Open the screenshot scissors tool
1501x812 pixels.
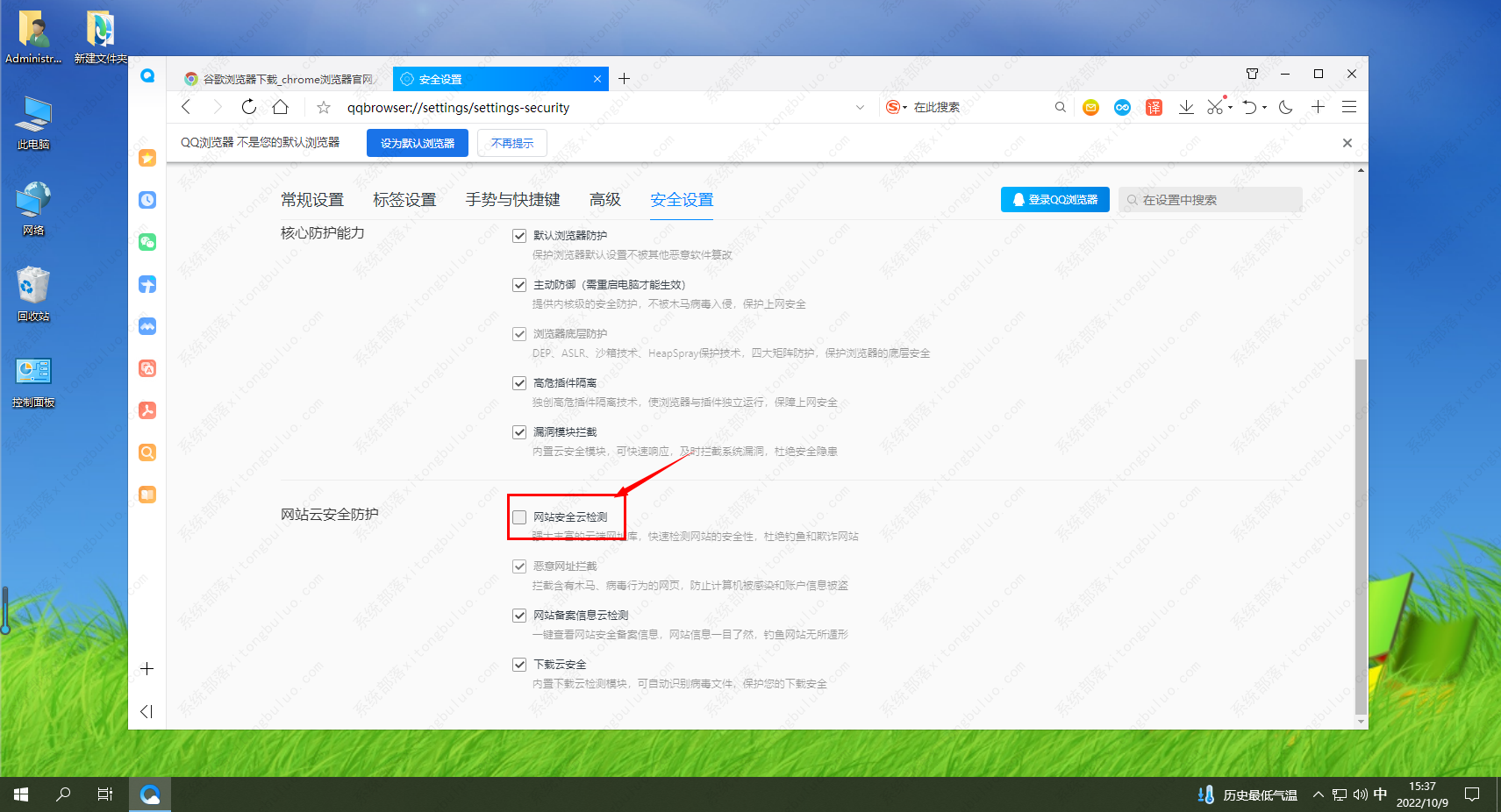(x=1216, y=107)
